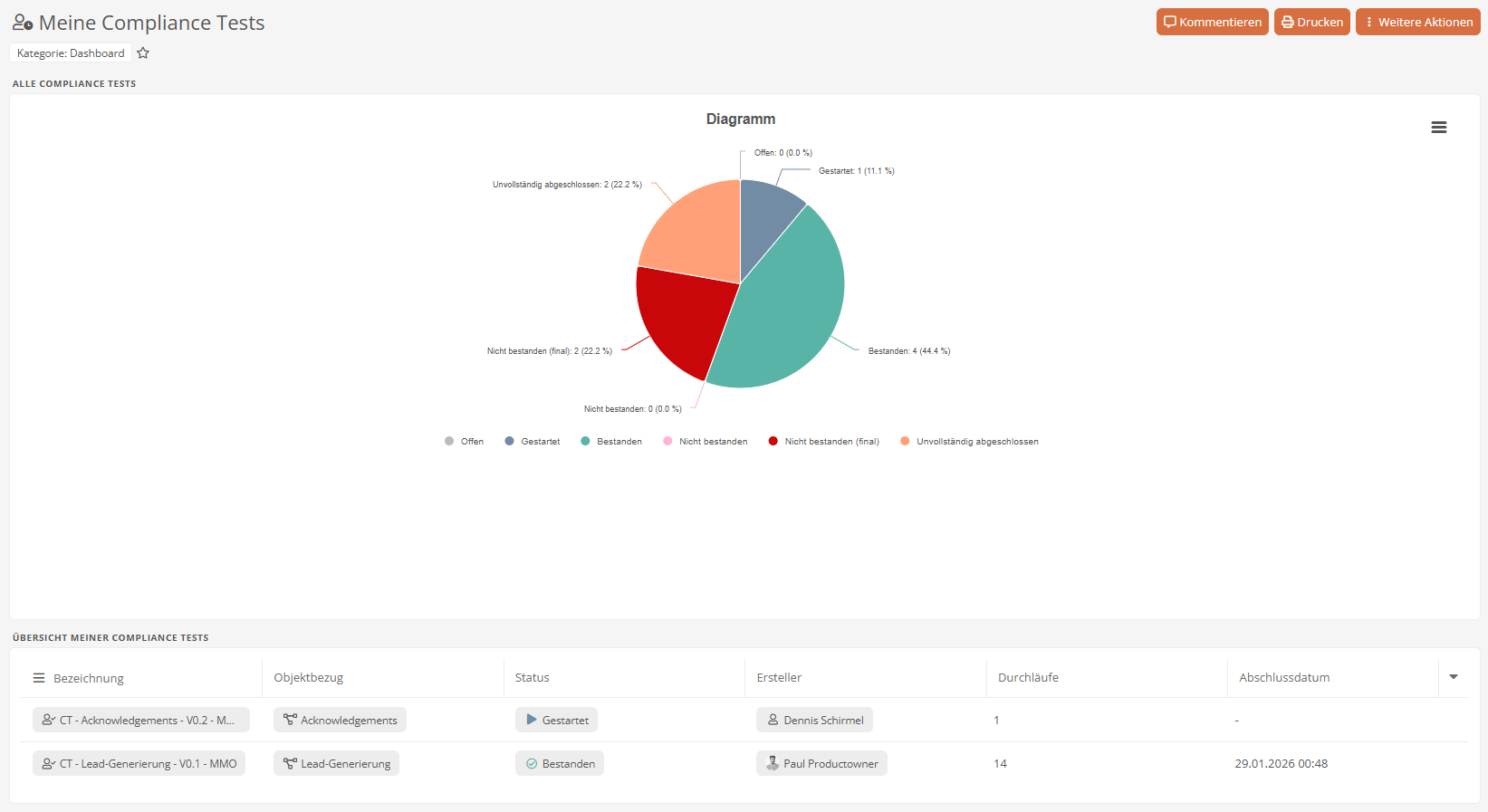Screen dimensions: 1488x812
Task: Click the Gestartet play status icon
Action: pyautogui.click(x=532, y=721)
